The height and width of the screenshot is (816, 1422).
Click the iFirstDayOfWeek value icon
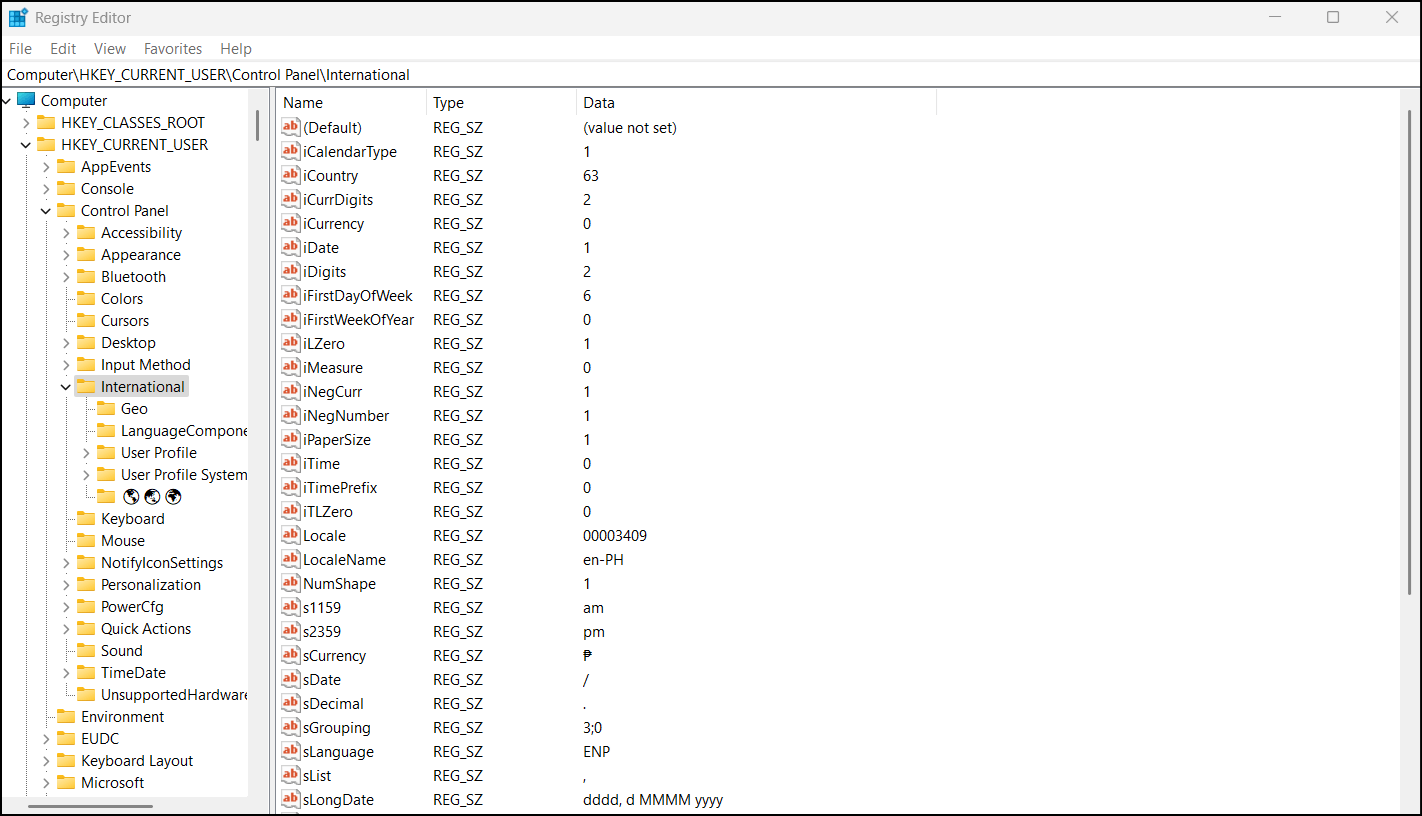291,295
